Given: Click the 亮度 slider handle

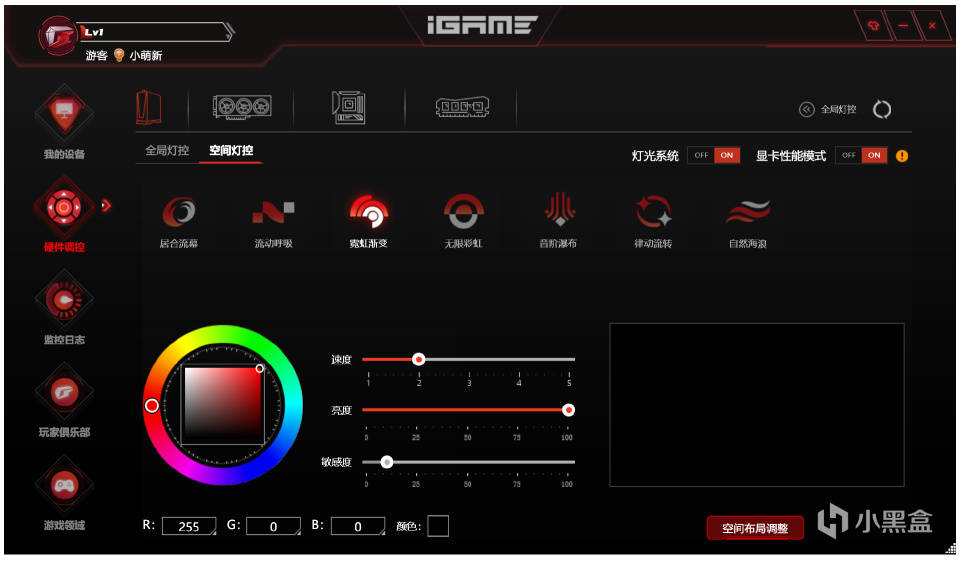Looking at the screenshot, I should point(568,410).
